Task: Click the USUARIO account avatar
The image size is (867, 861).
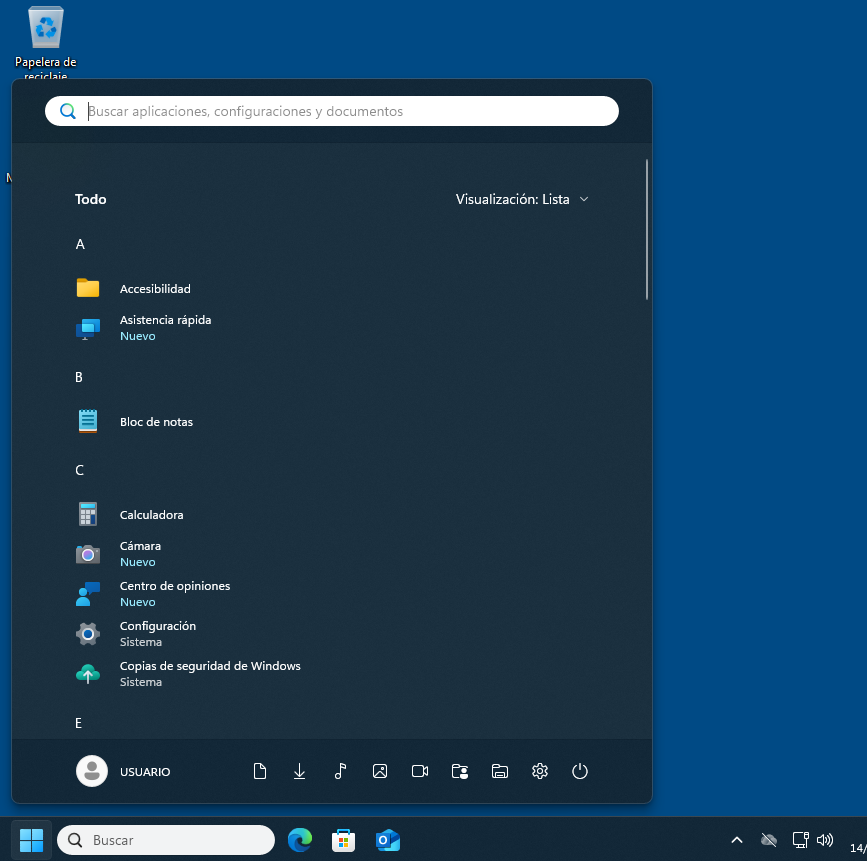Action: (x=92, y=771)
